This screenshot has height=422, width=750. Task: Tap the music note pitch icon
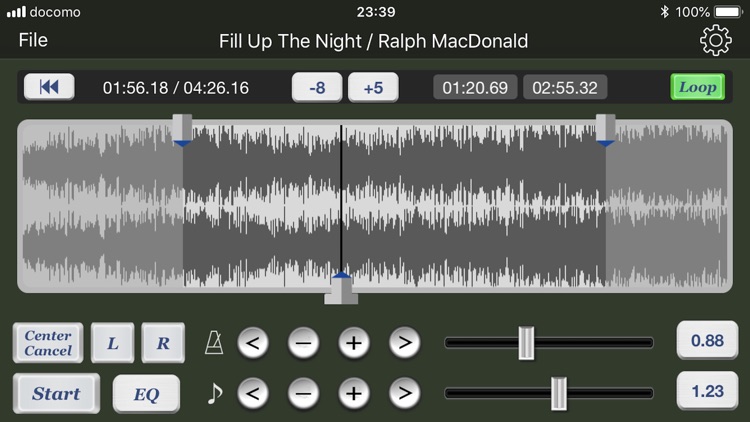click(215, 393)
